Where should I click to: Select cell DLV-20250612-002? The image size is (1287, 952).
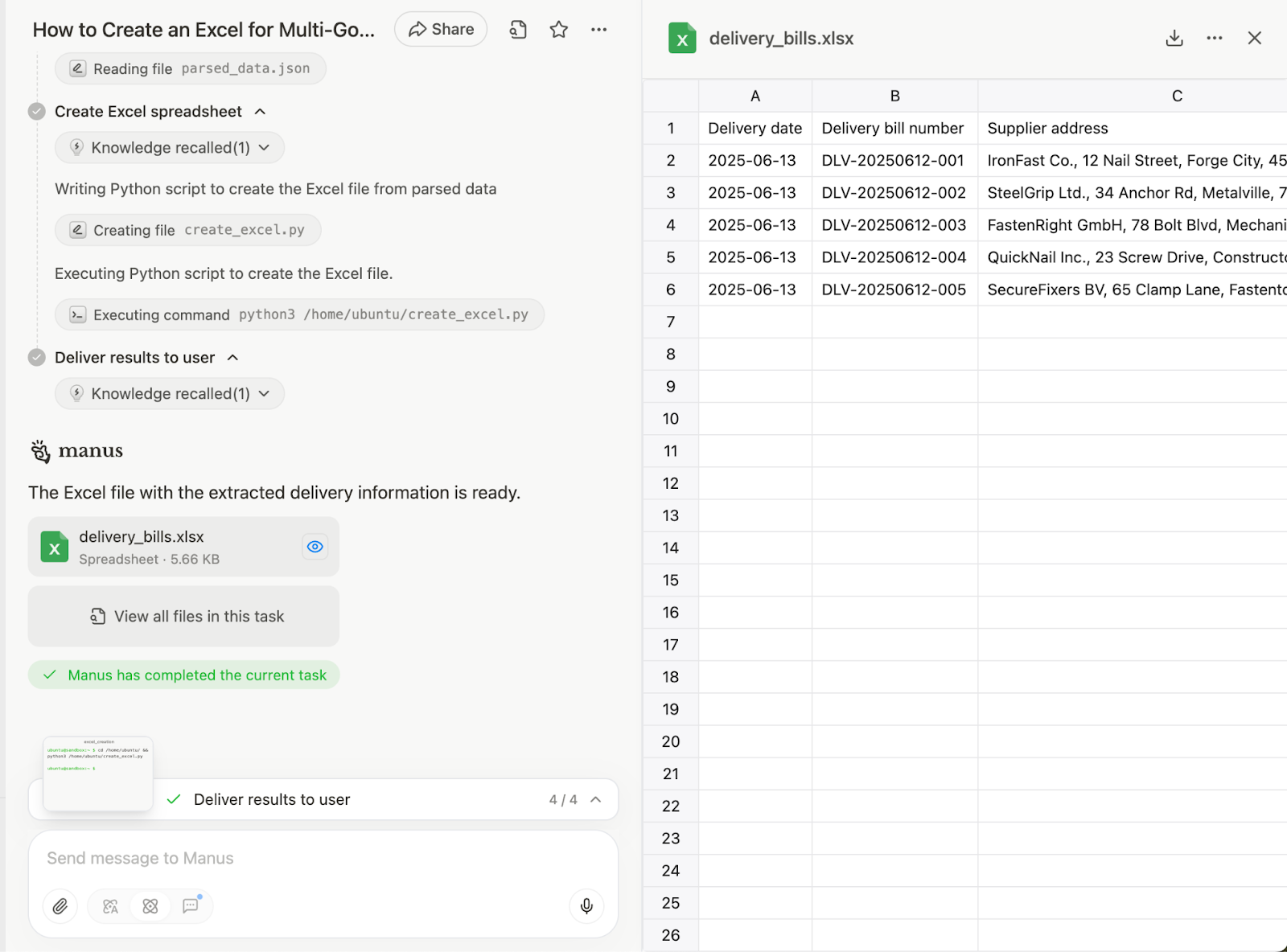[x=894, y=193]
